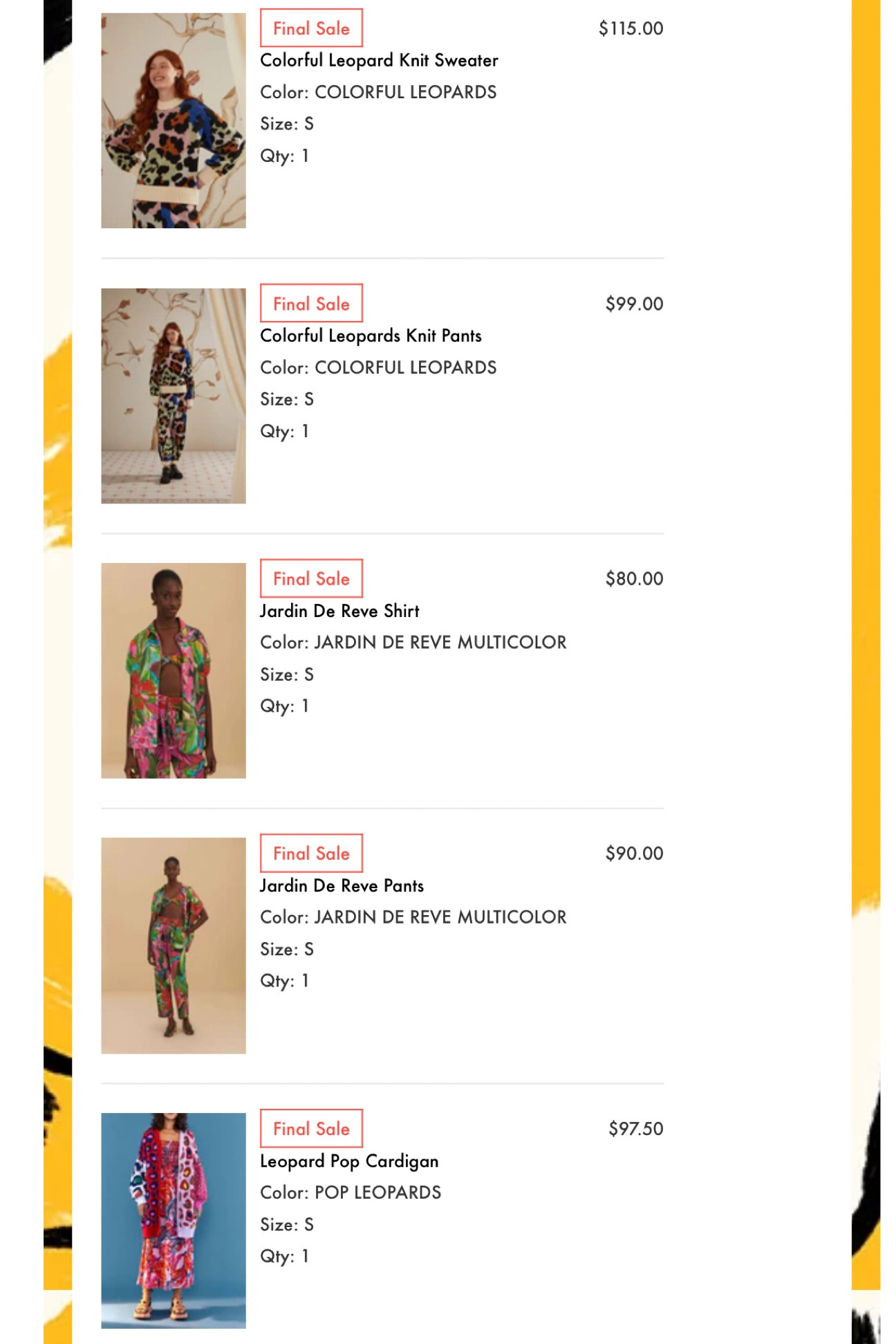Click the Final Sale badge above the Knit Sweater
This screenshot has height=1344, width=896.
click(x=311, y=28)
